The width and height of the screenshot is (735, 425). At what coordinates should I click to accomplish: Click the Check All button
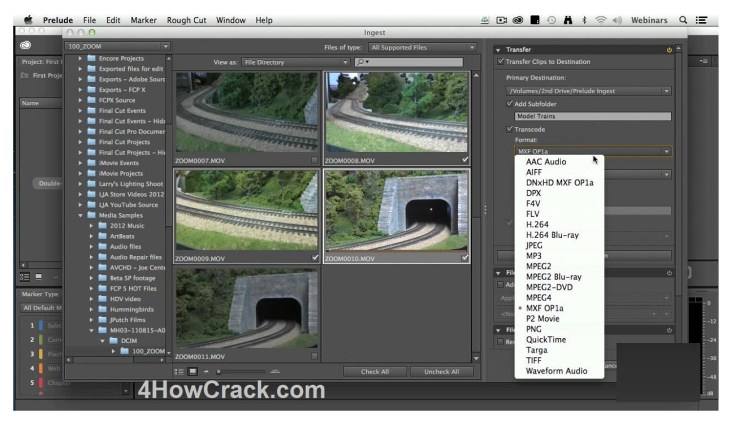[x=375, y=372]
